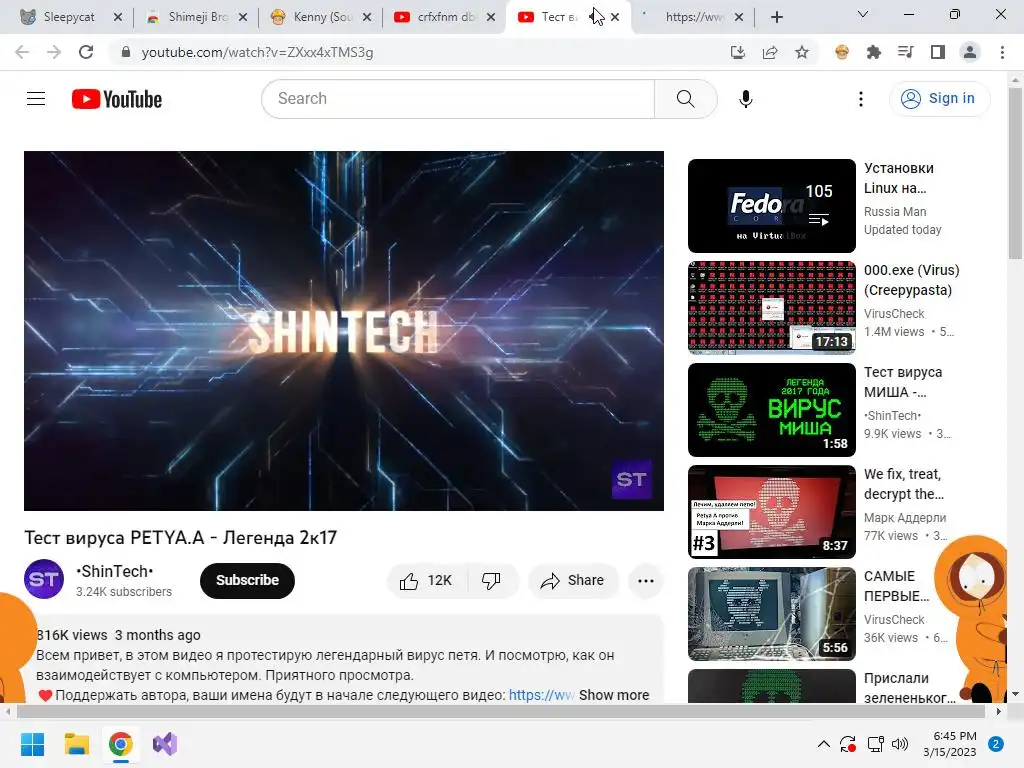Image resolution: width=1024 pixels, height=768 pixels.
Task: Click the Russia Man channel name
Action: coord(895,212)
